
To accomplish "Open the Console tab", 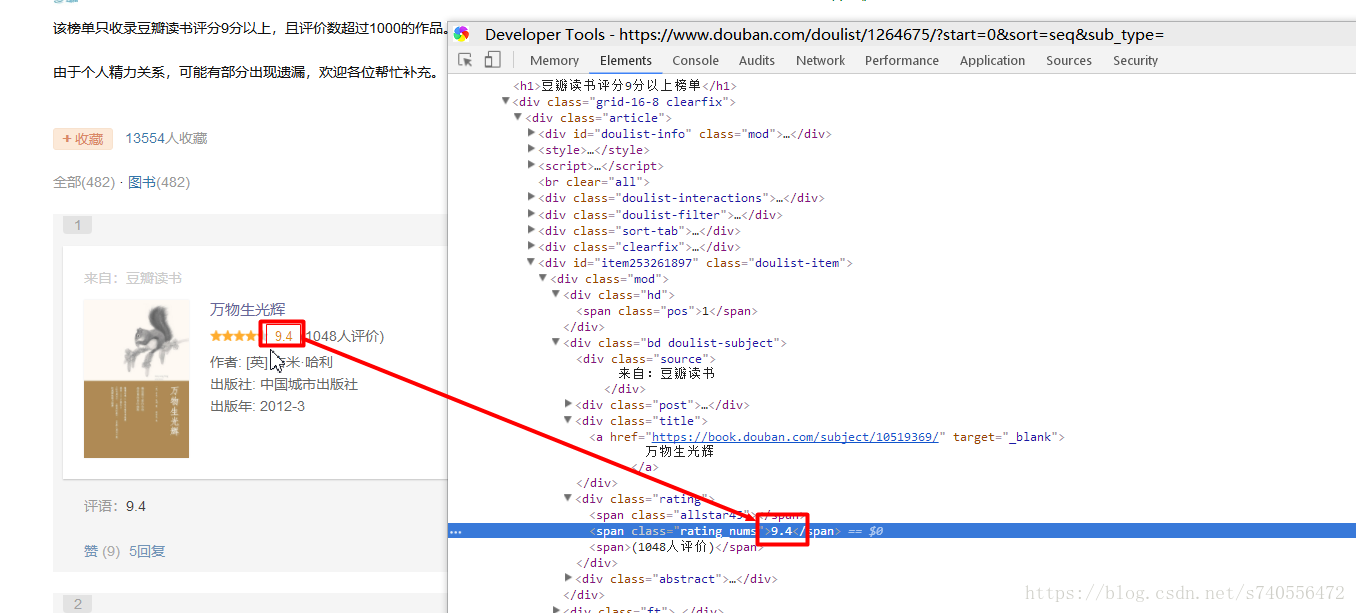I will [695, 60].
